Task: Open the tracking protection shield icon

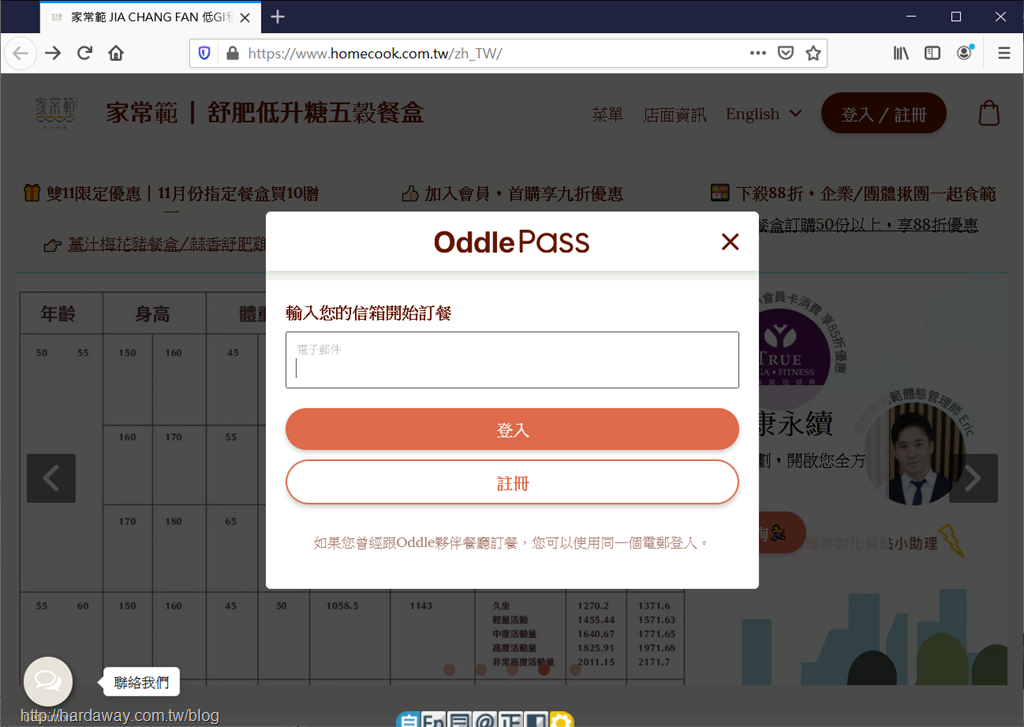Action: tap(204, 53)
